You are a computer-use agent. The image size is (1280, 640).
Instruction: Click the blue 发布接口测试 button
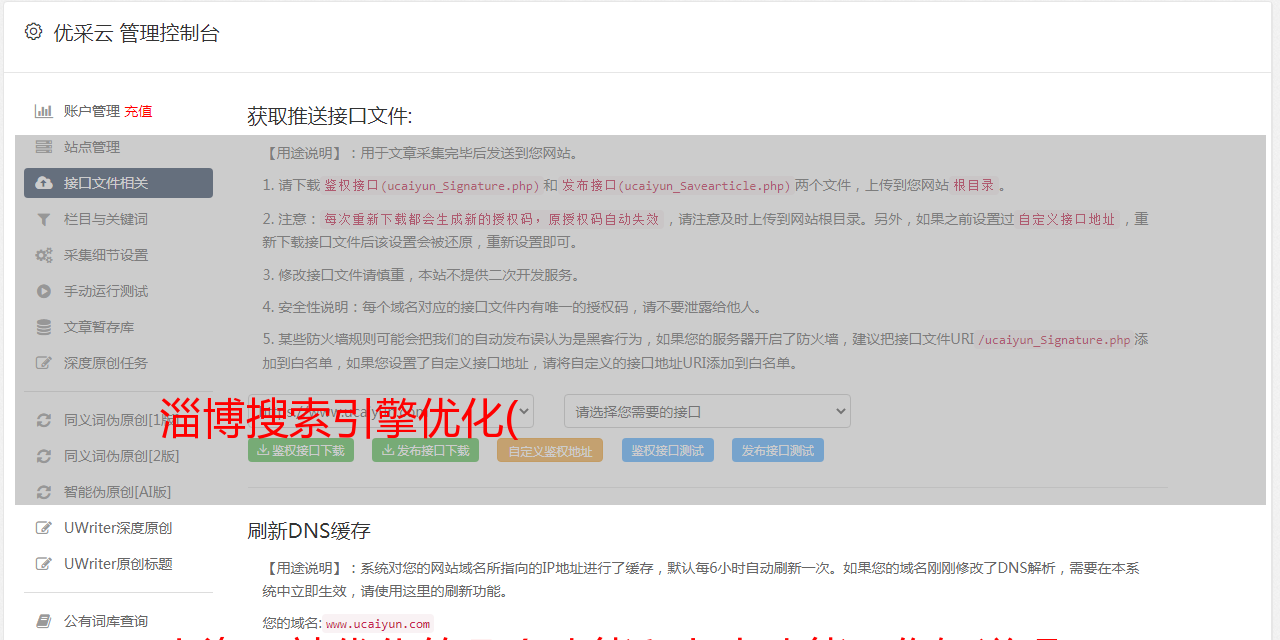778,450
